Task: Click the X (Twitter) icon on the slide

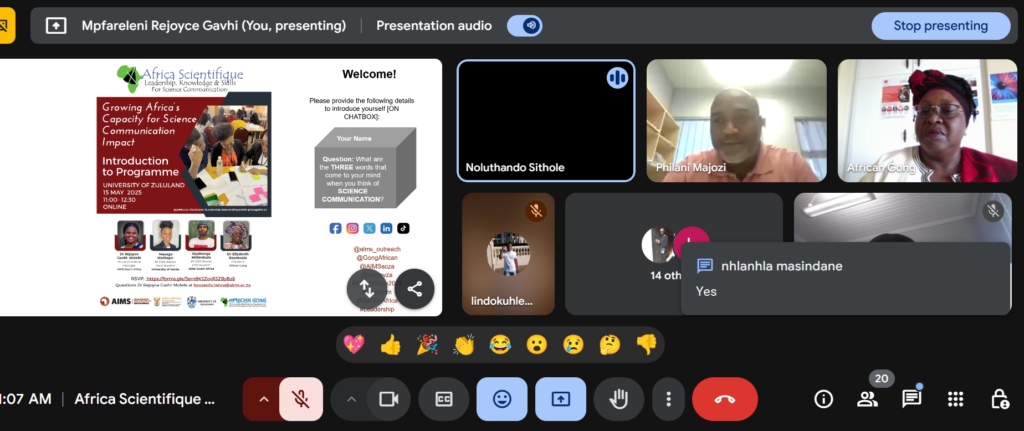Action: coord(370,229)
